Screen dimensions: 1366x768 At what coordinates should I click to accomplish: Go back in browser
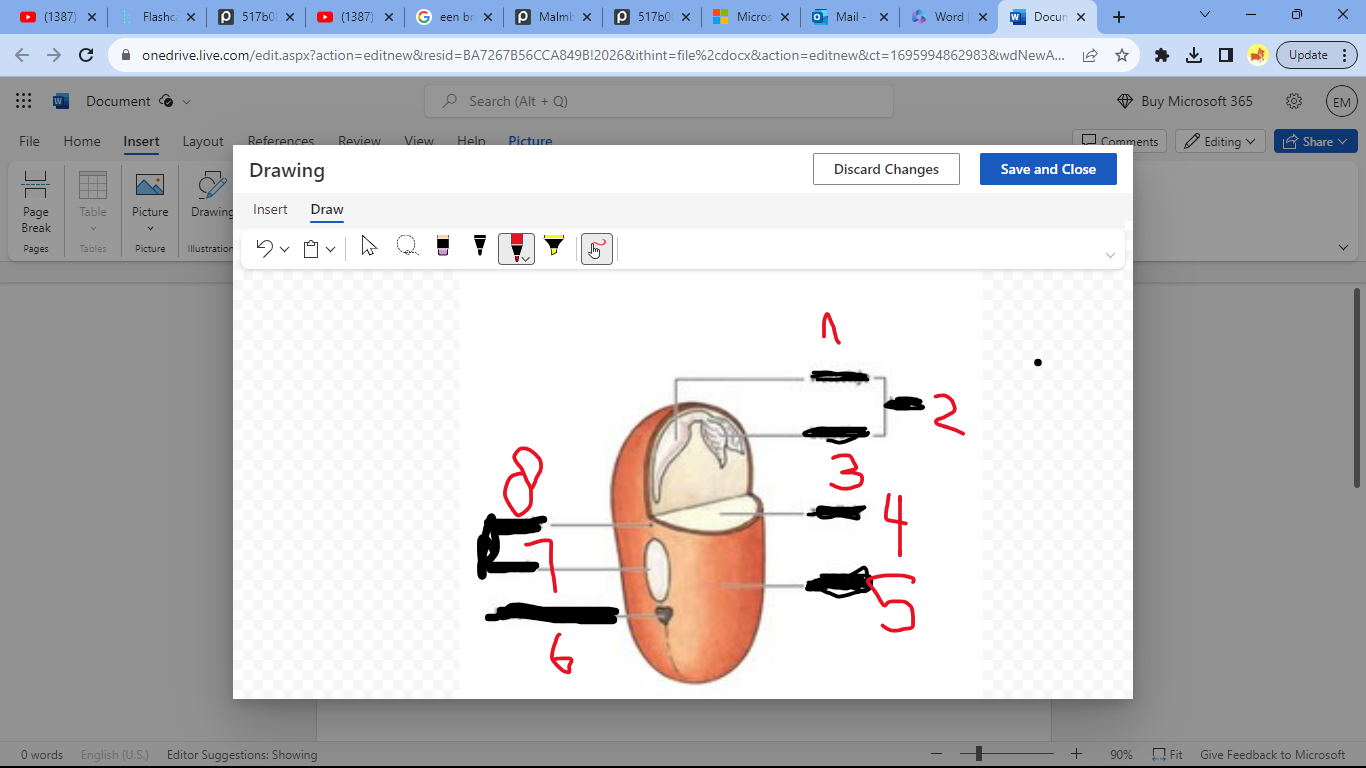(22, 55)
